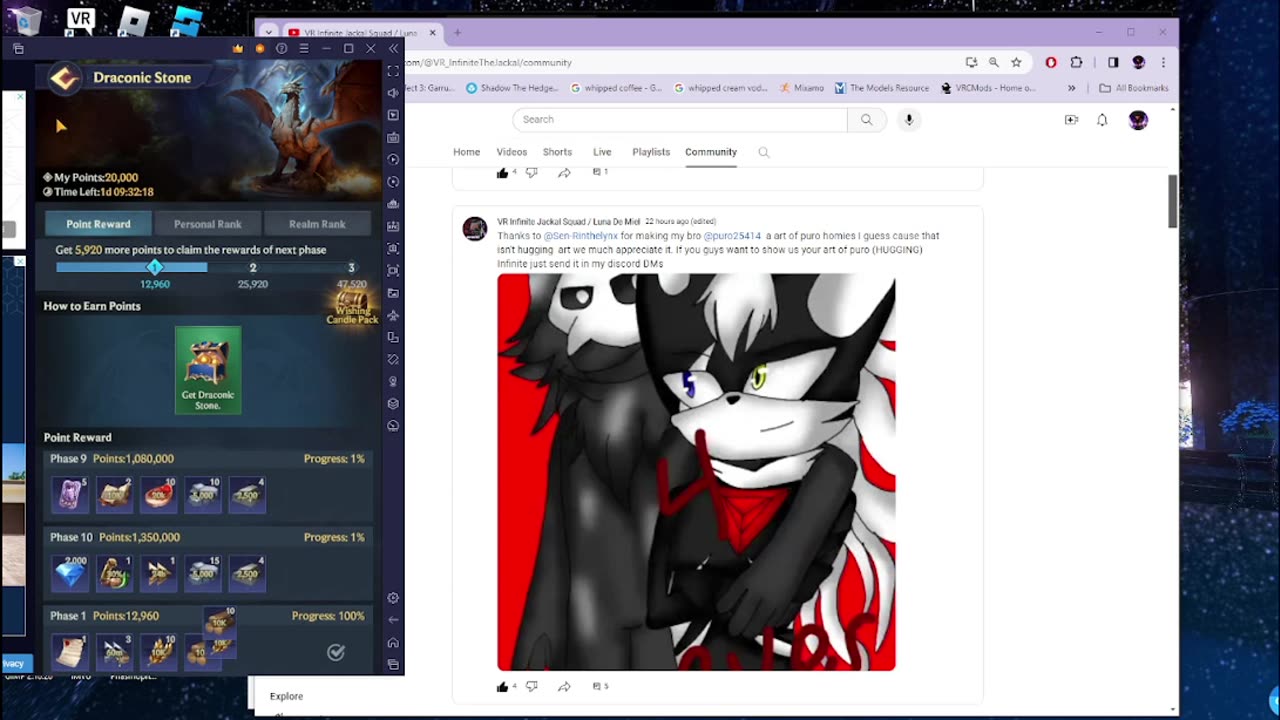
Task: Open the Chrome three-dot menu
Action: coord(1162,62)
